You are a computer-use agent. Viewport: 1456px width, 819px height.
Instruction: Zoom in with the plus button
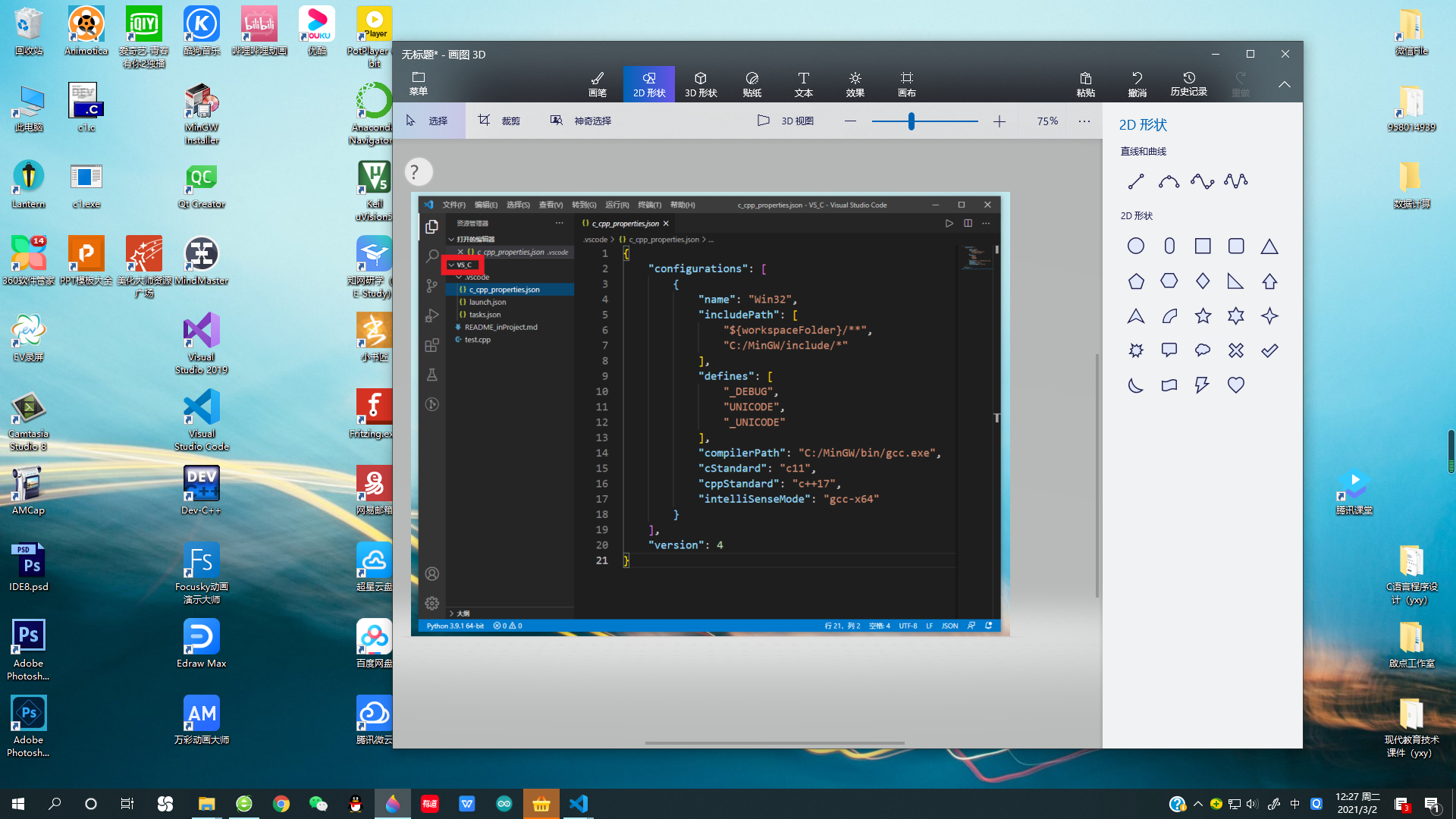pos(999,121)
